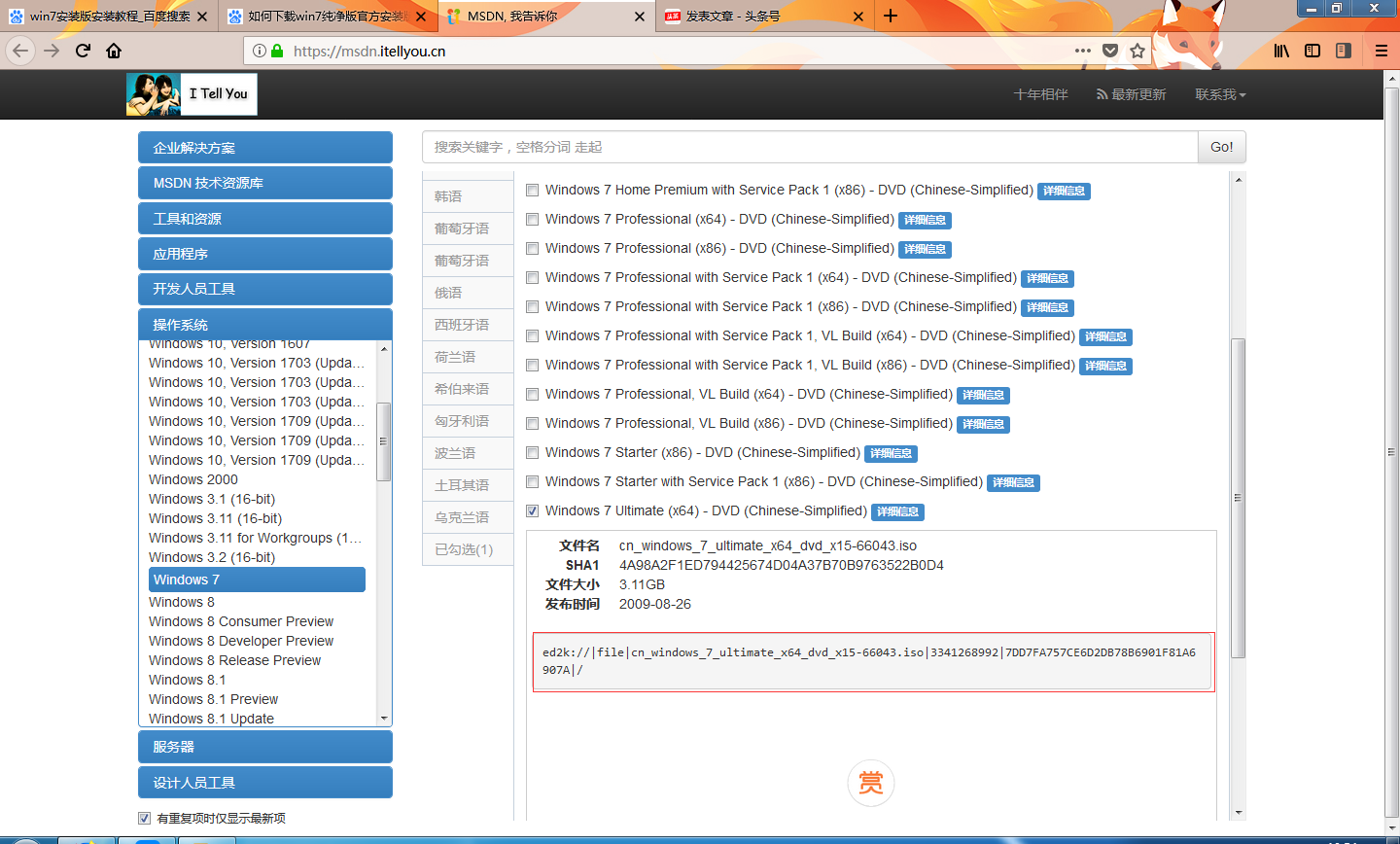Select the 已勾选(1) tab
The height and width of the screenshot is (844, 1400).
(x=468, y=549)
